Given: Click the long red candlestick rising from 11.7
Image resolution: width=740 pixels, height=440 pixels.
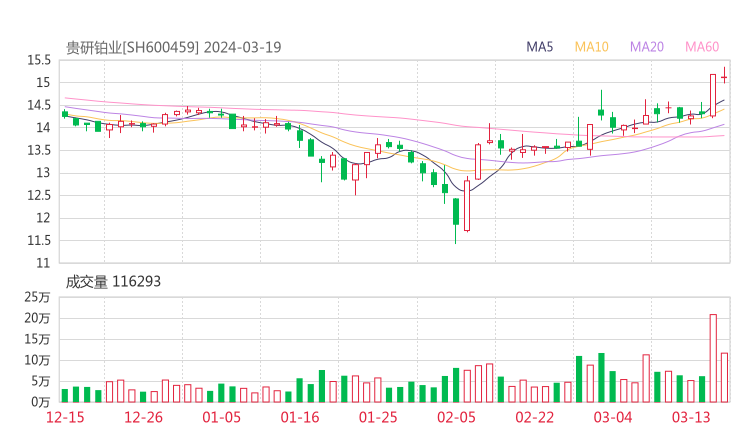Looking at the screenshot, I should (x=467, y=205).
